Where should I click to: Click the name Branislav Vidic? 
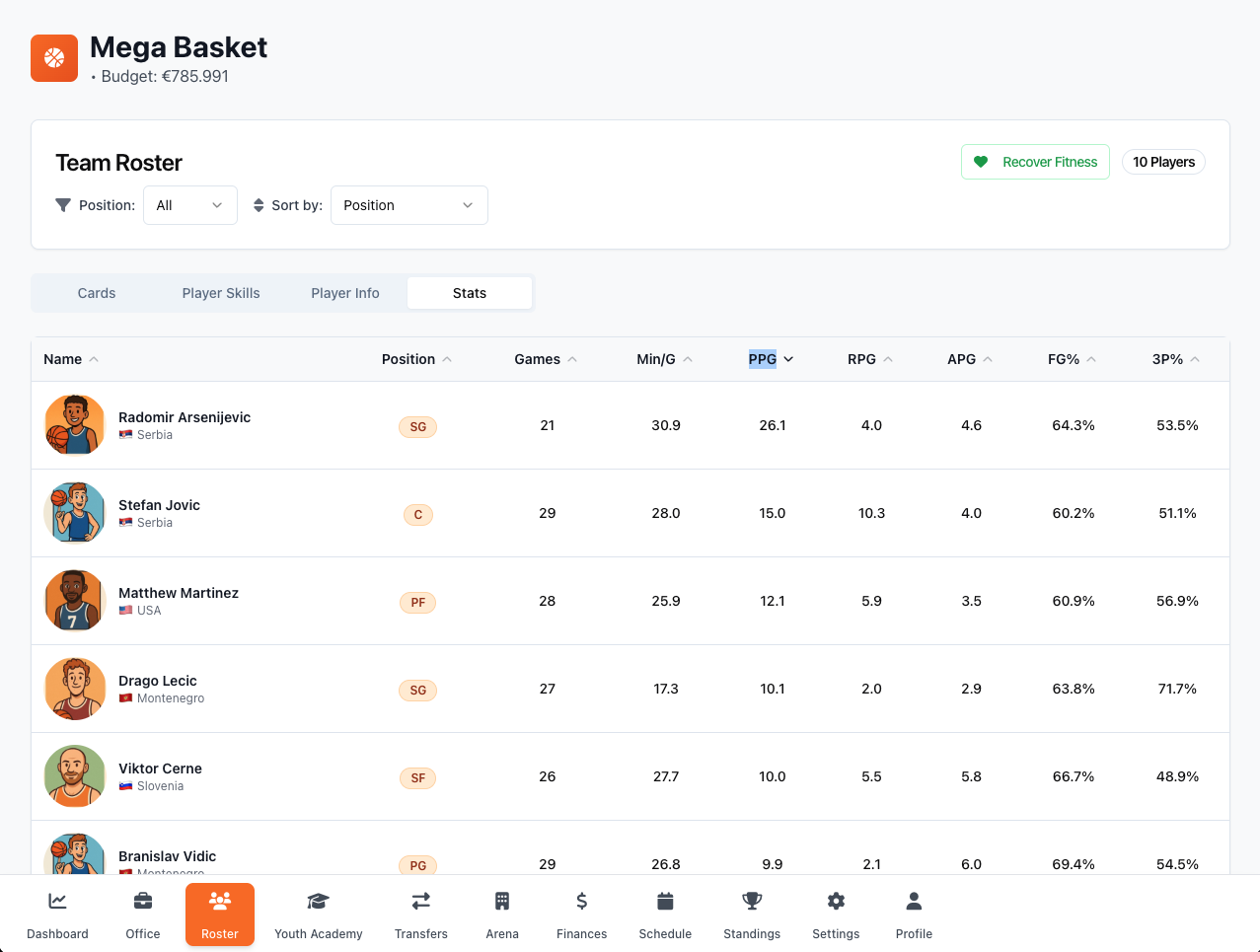(167, 856)
